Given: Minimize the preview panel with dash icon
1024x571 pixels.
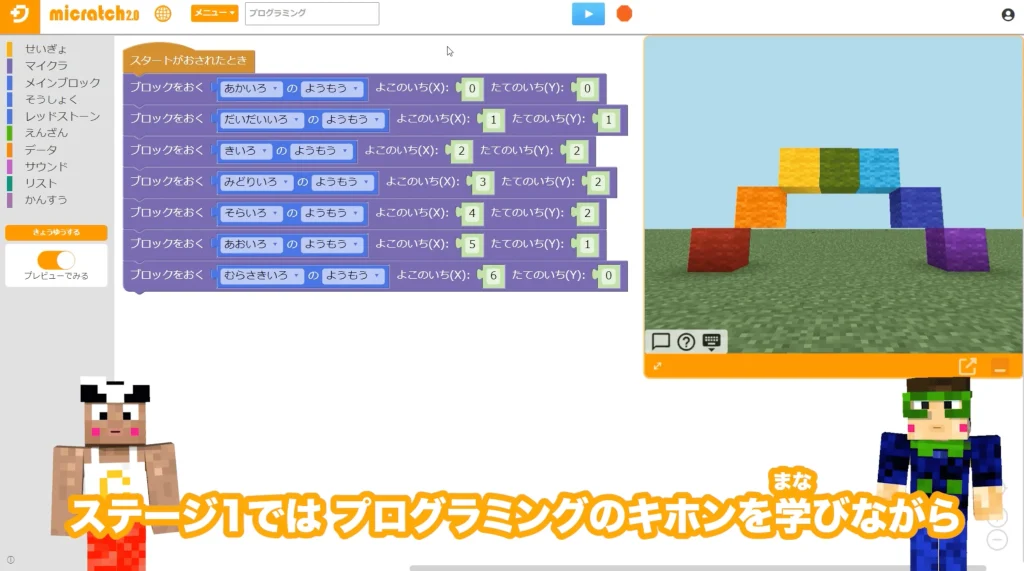Looking at the screenshot, I should (999, 367).
